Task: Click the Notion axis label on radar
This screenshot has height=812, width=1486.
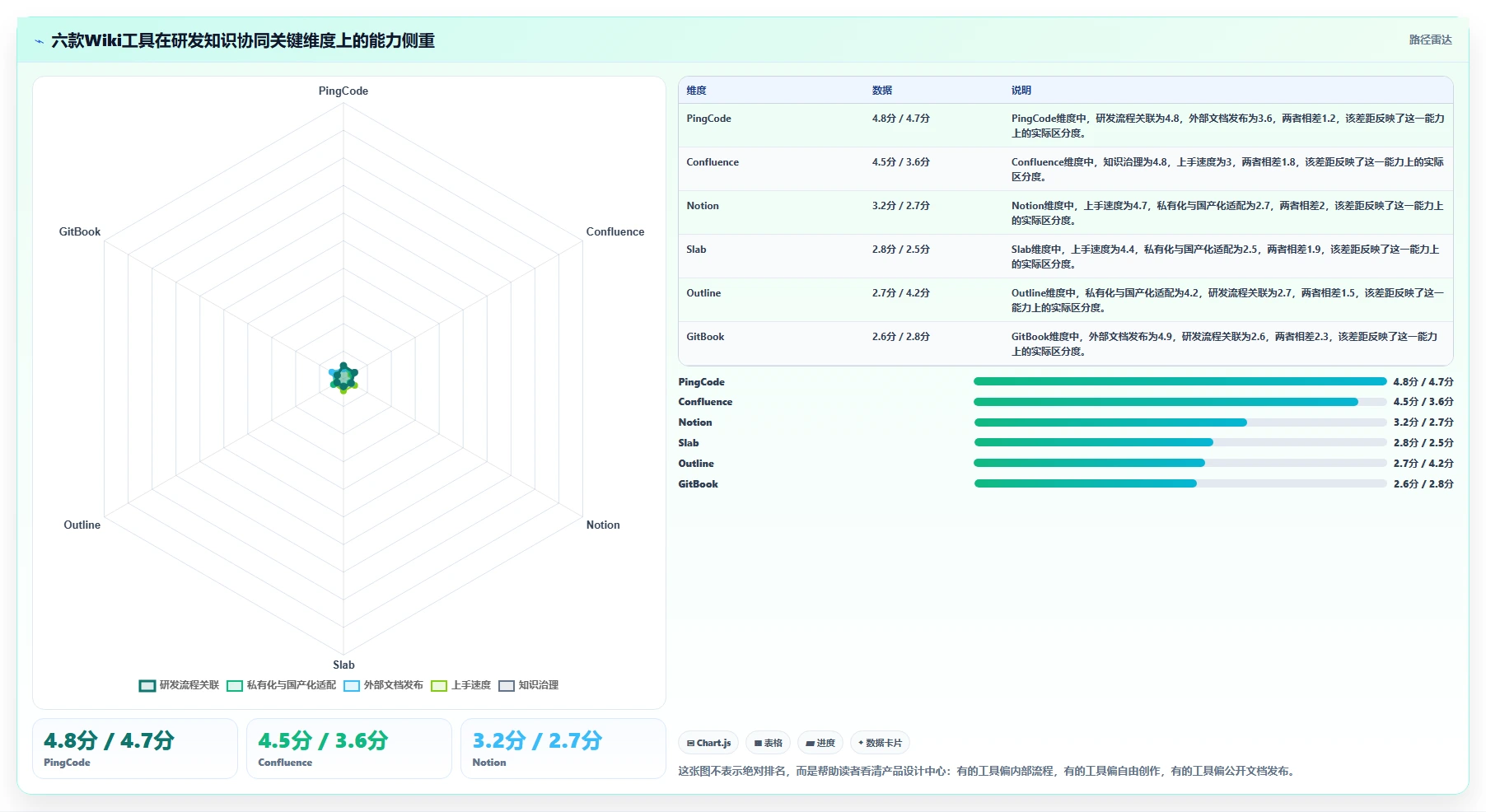Action: (x=603, y=525)
